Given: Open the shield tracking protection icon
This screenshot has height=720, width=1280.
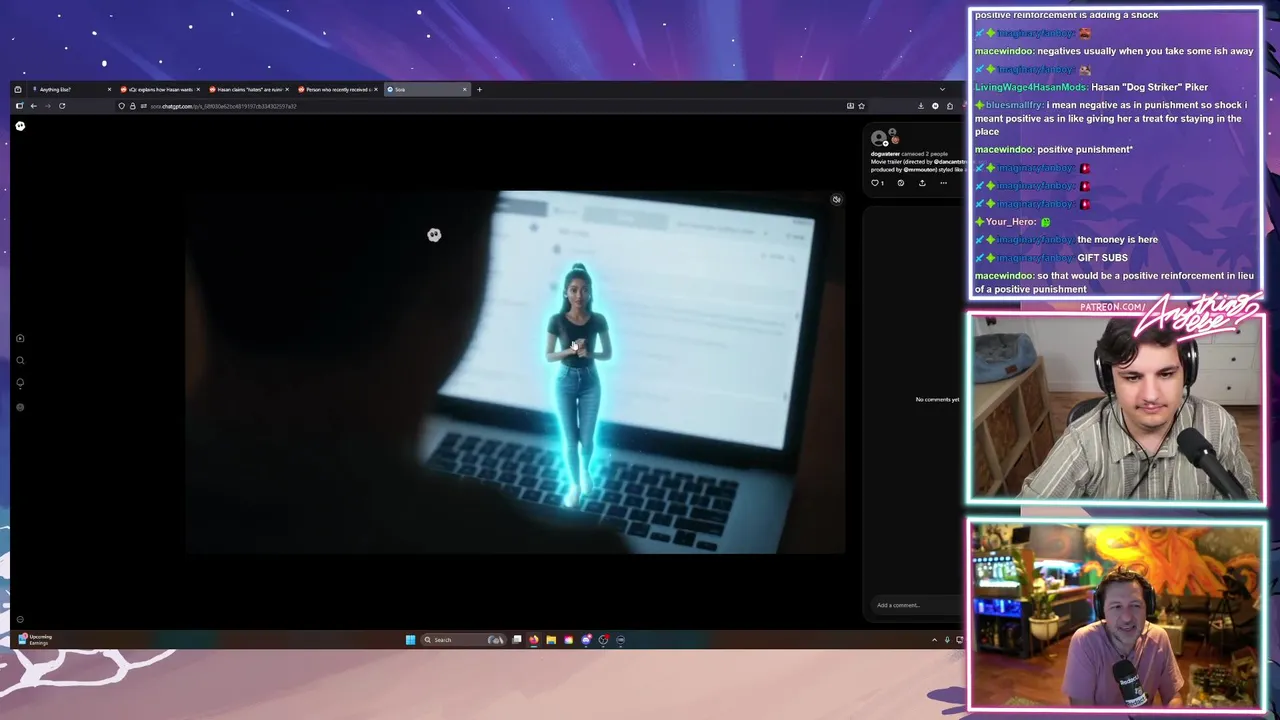Looking at the screenshot, I should pos(122,106).
